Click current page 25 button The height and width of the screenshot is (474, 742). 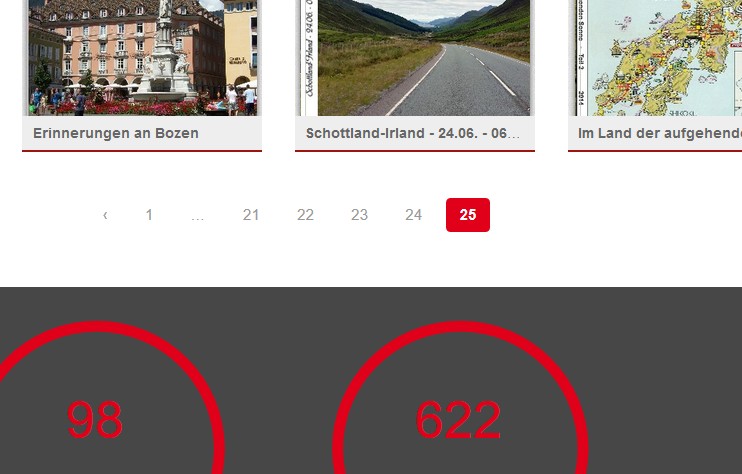[468, 215]
